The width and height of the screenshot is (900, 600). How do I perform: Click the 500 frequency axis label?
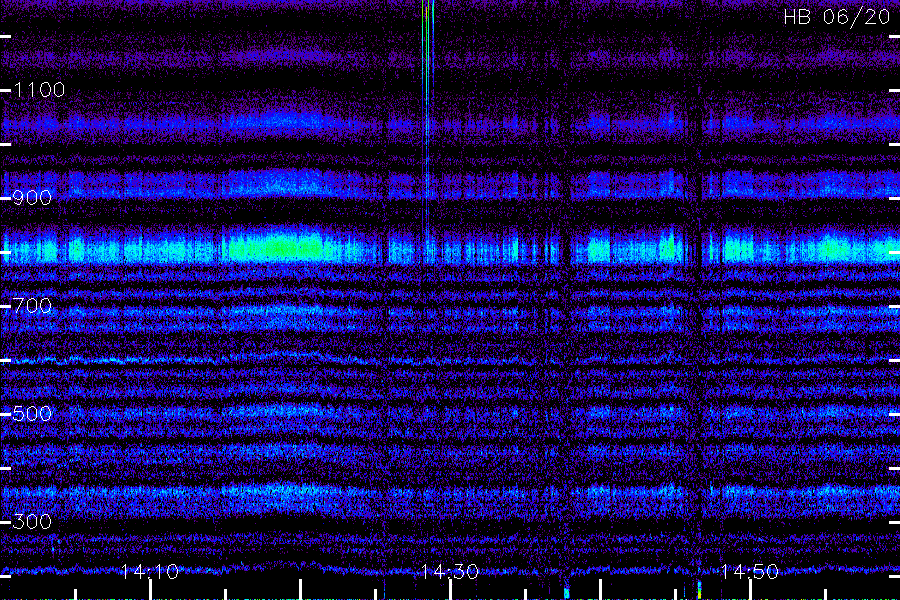tap(32, 413)
